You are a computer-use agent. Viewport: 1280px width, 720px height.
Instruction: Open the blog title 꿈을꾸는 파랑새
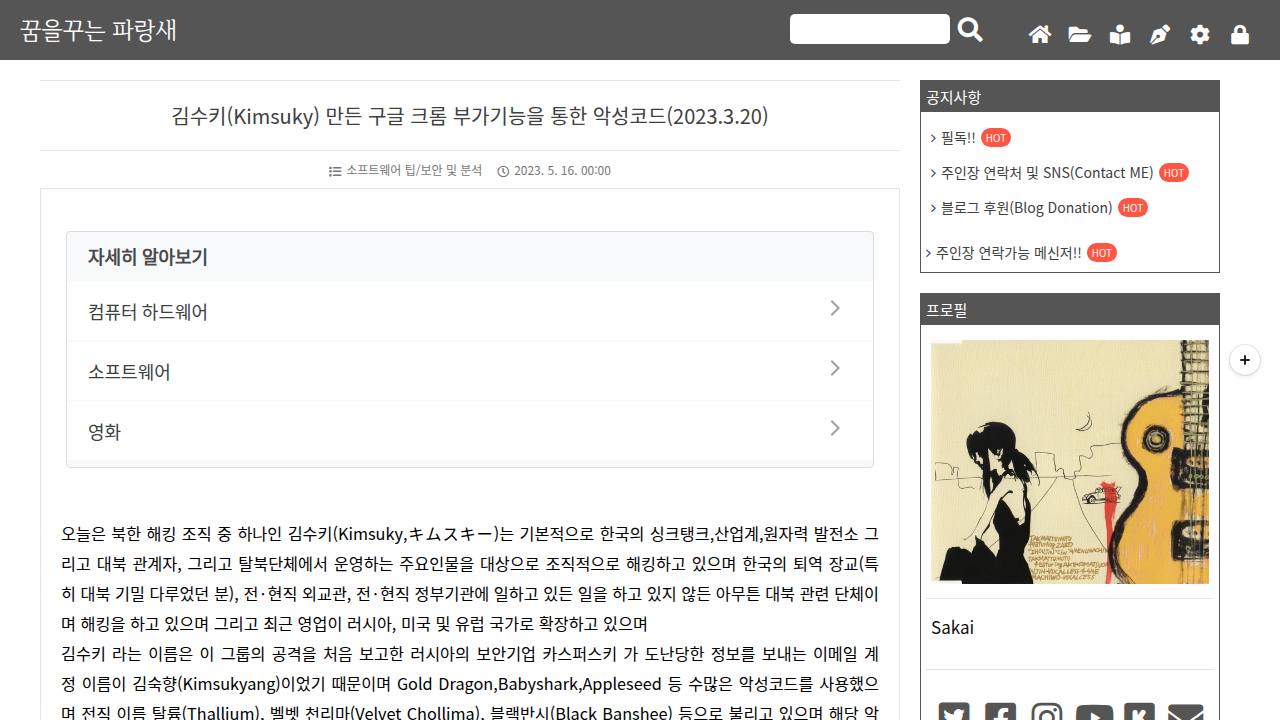(98, 30)
